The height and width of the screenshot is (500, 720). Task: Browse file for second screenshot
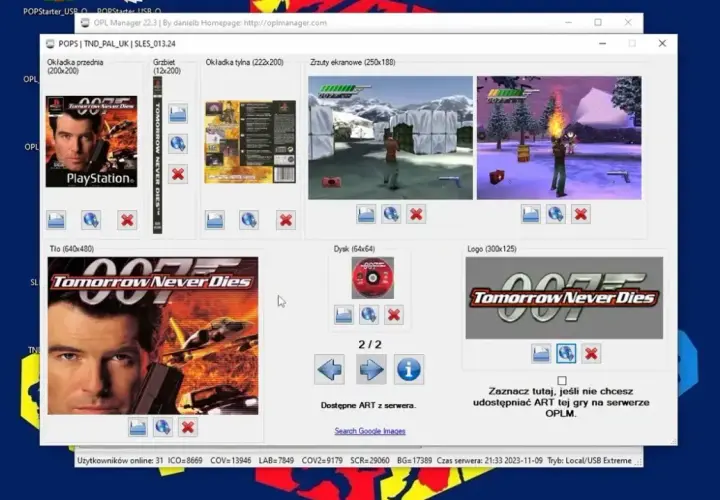(530, 214)
